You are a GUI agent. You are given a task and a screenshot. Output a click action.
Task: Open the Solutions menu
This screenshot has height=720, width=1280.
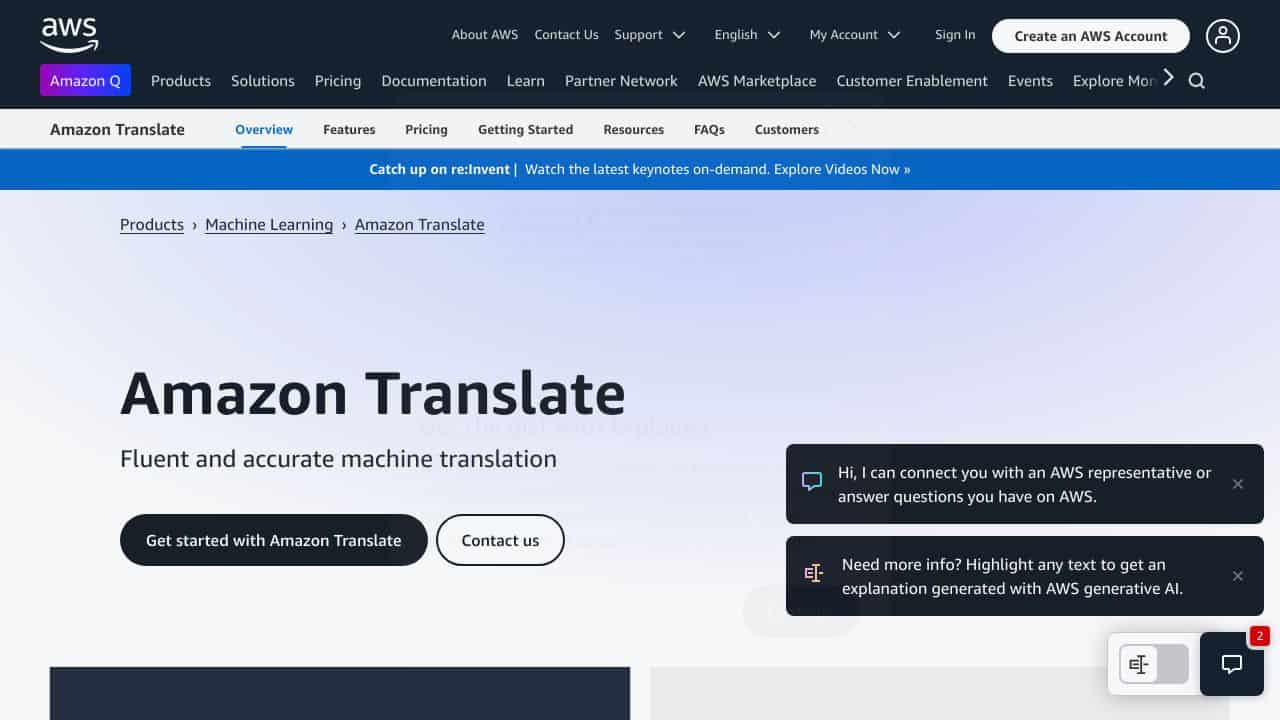pos(263,81)
